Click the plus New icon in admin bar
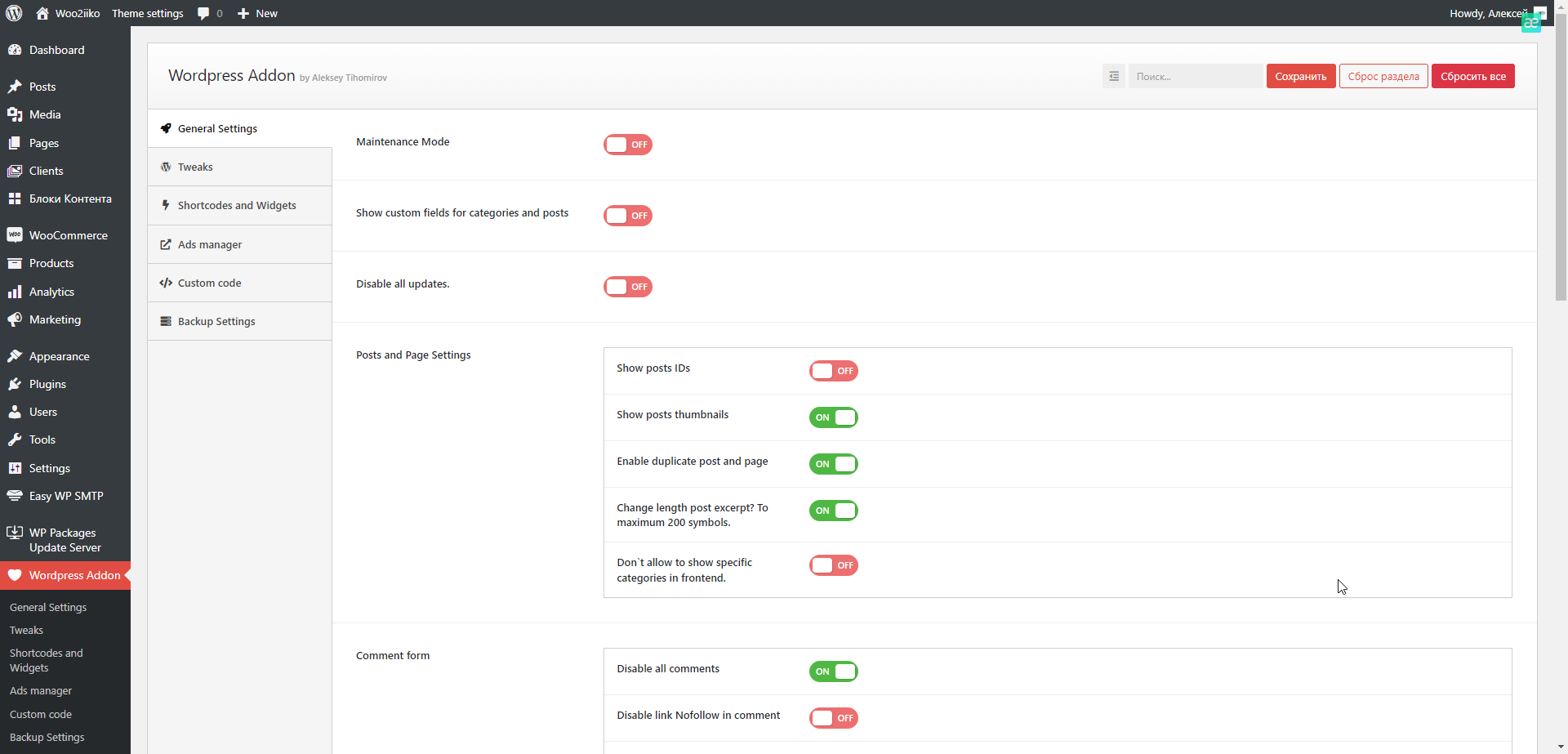 click(243, 14)
